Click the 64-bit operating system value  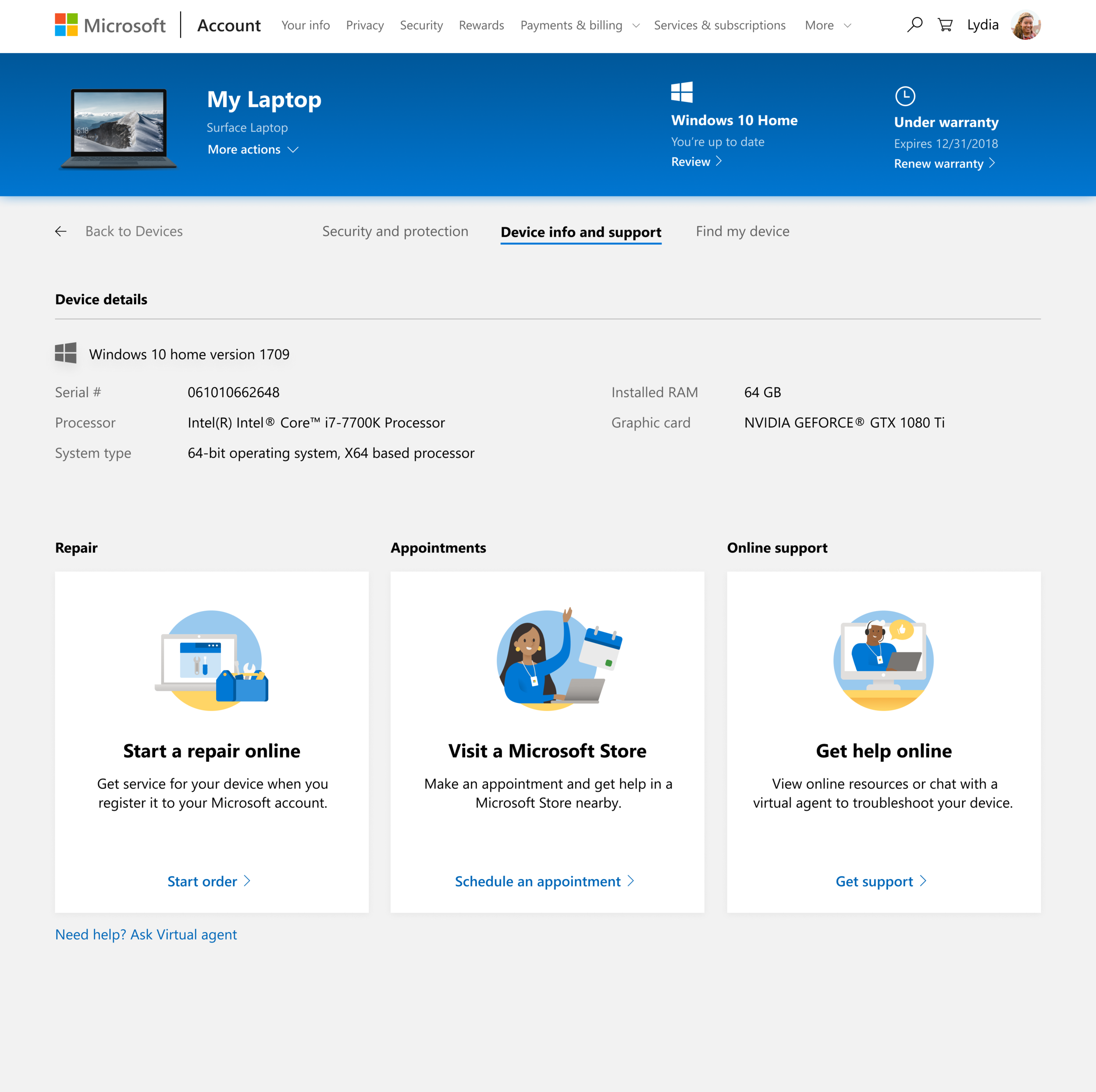331,453
